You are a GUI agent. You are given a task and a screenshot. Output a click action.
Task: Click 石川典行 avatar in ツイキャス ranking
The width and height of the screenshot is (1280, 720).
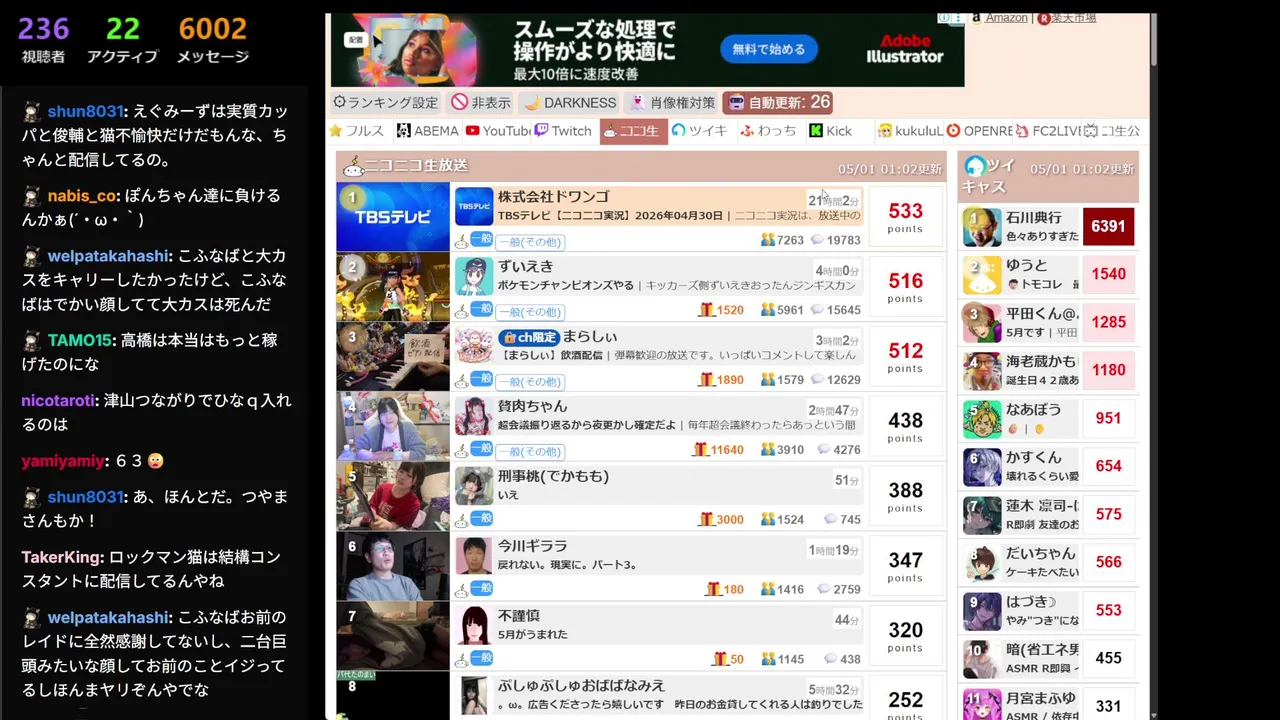point(982,227)
